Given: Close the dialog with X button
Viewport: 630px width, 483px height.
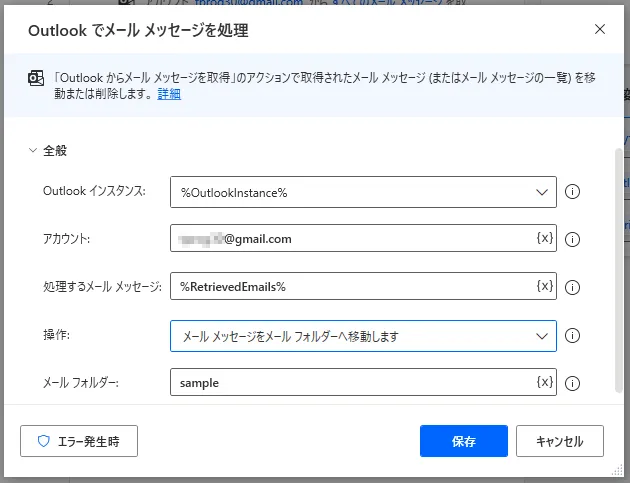Looking at the screenshot, I should pyautogui.click(x=599, y=29).
